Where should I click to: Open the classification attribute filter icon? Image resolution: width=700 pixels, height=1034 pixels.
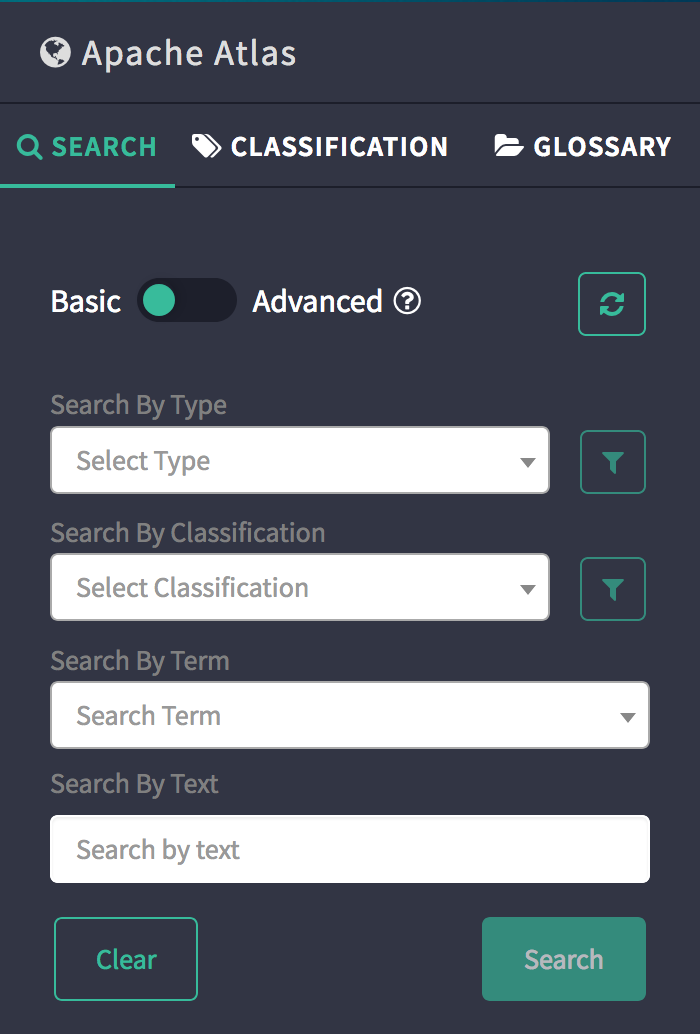613,590
